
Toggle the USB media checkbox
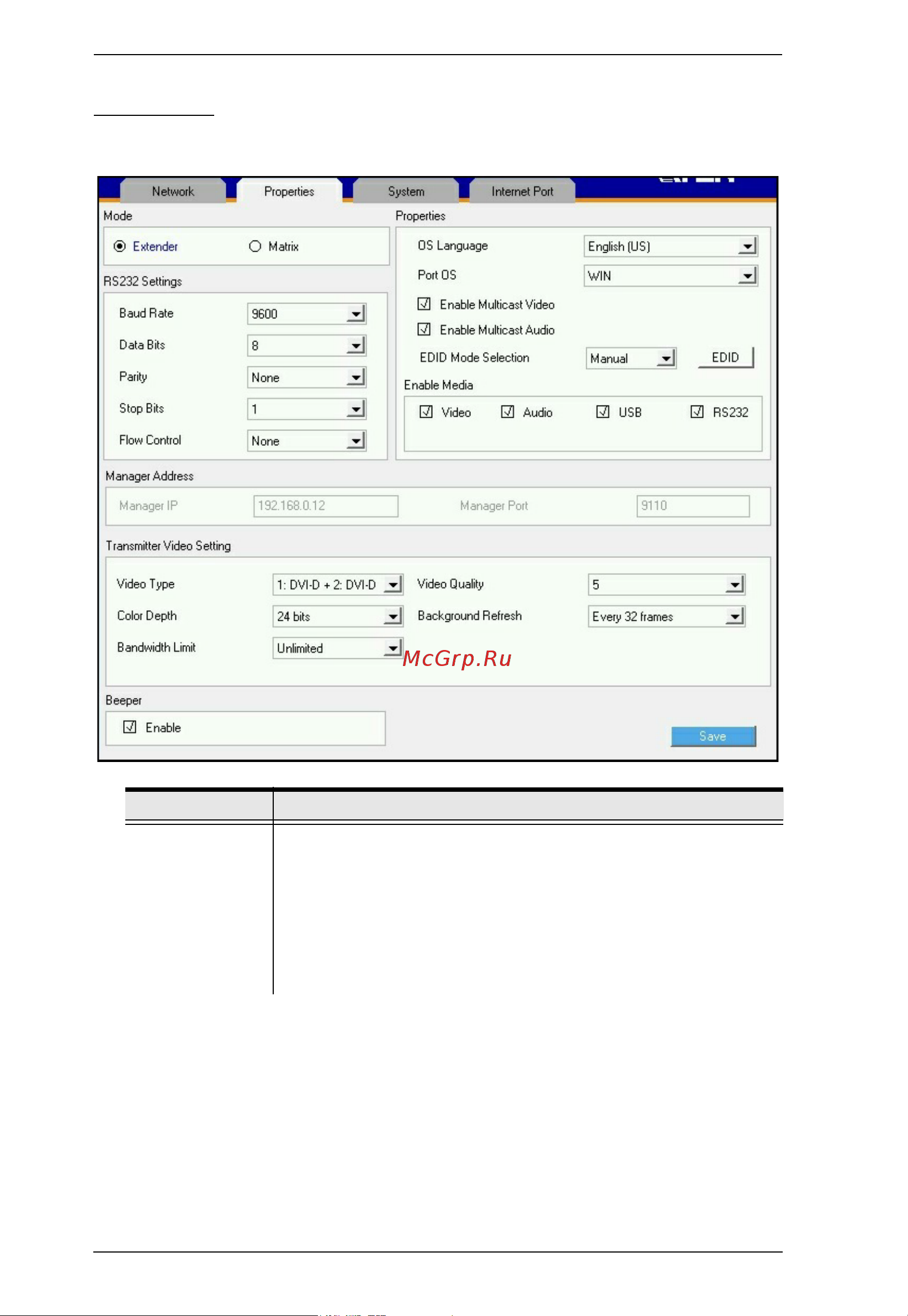(603, 412)
